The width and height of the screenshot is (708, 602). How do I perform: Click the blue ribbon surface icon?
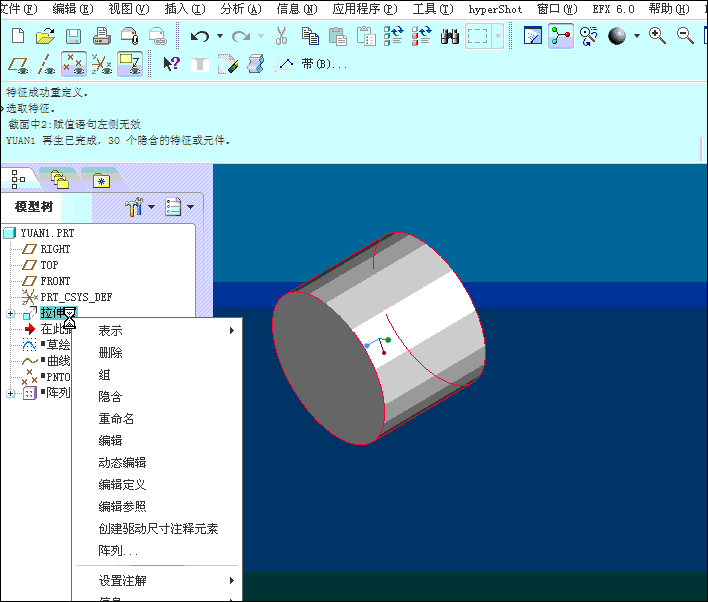pos(256,64)
